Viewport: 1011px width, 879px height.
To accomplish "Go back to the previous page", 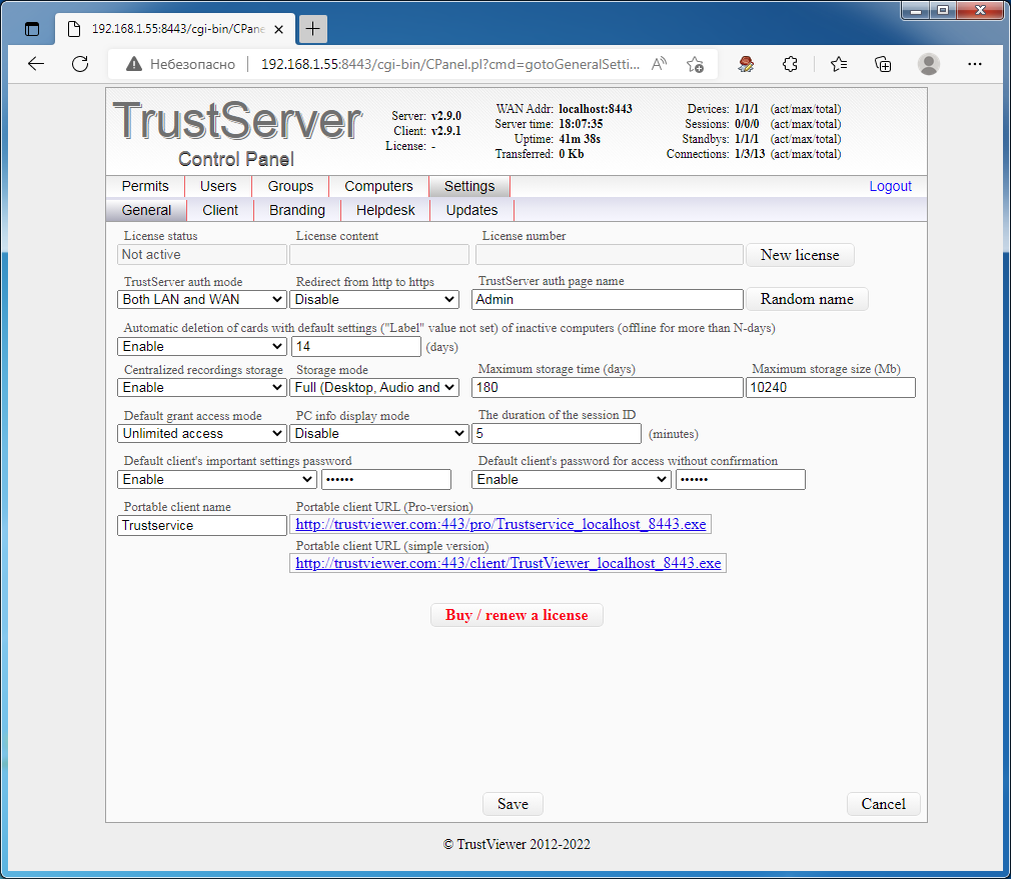I will 36,64.
